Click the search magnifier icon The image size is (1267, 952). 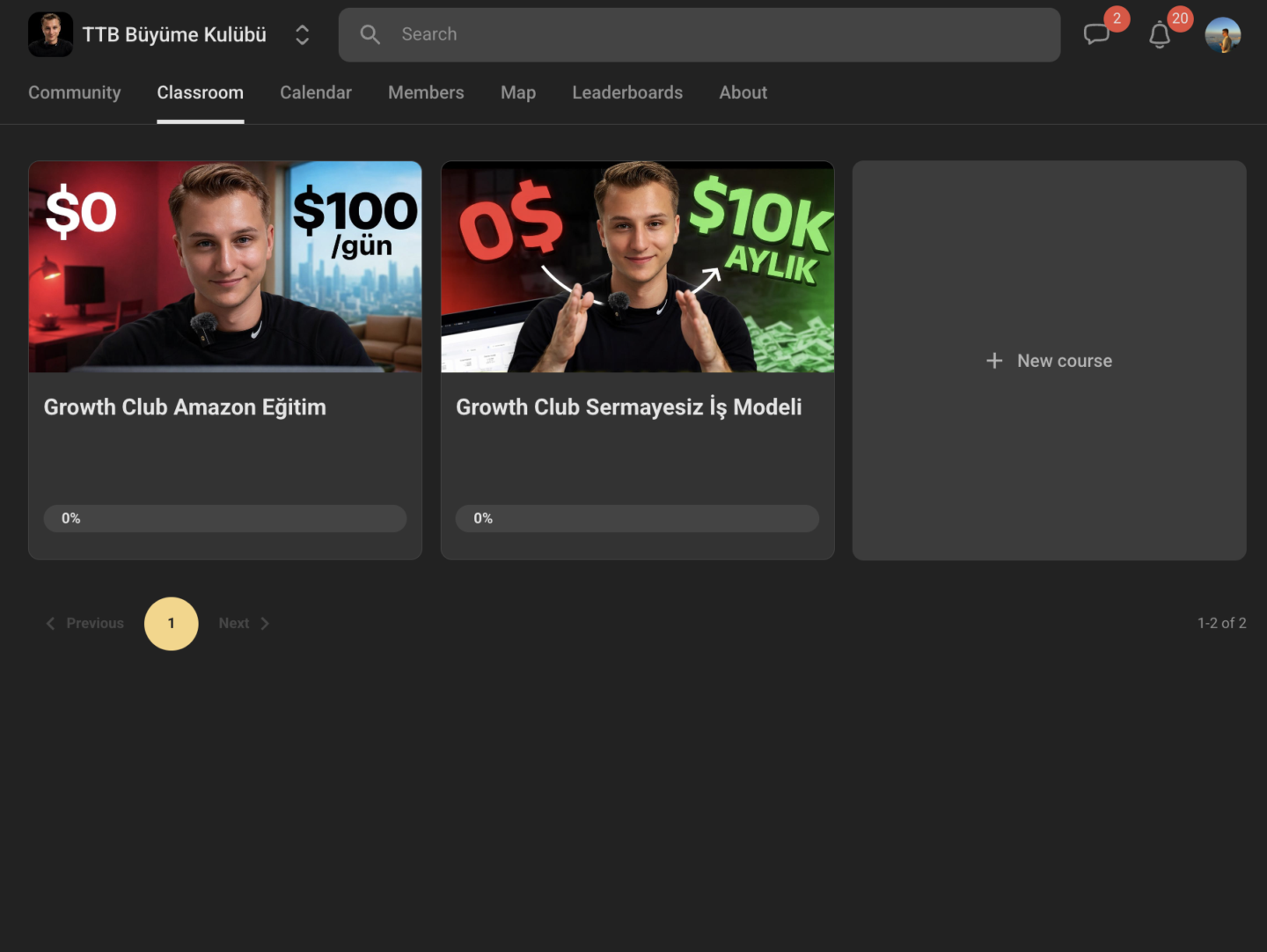tap(370, 34)
